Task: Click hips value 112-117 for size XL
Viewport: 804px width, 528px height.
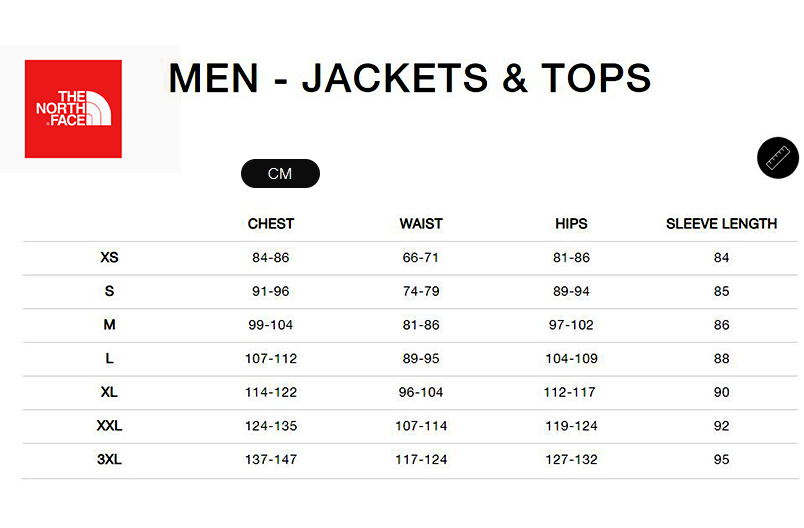Action: (570, 392)
